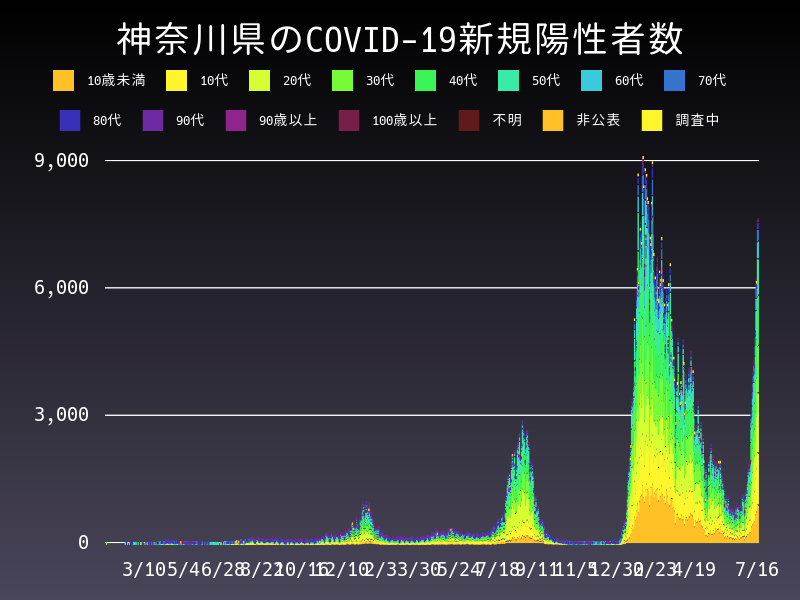Click the chart title 神奈川県のCOVID-19新規陽性者数

point(400,40)
